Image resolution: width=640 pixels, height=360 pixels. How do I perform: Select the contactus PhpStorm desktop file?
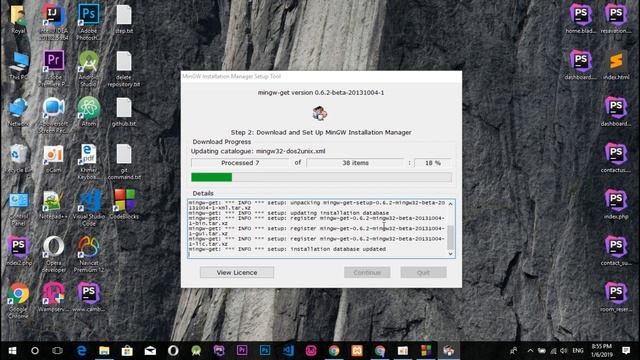click(616, 158)
